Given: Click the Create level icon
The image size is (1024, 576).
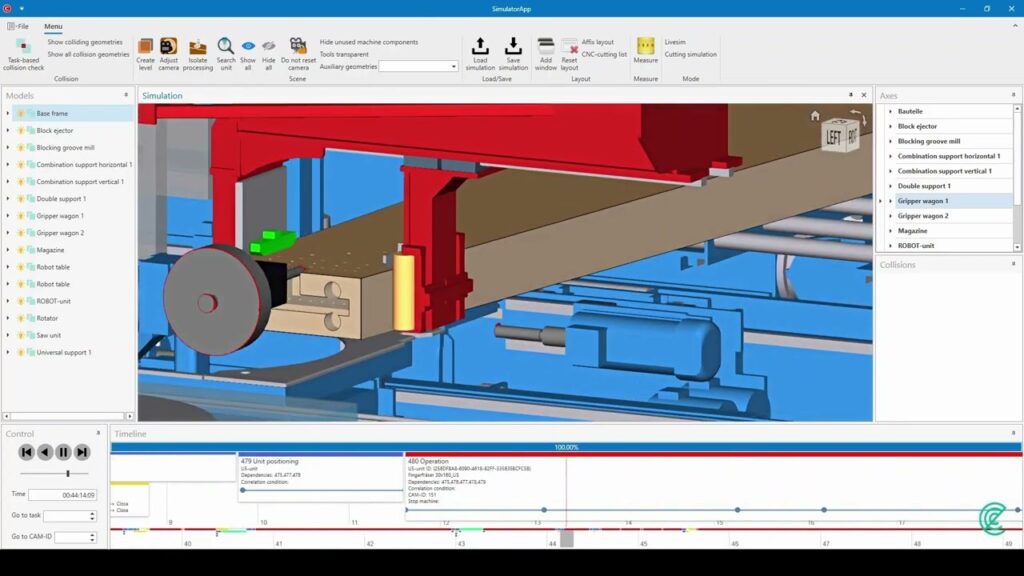Looking at the screenshot, I should pos(145,46).
